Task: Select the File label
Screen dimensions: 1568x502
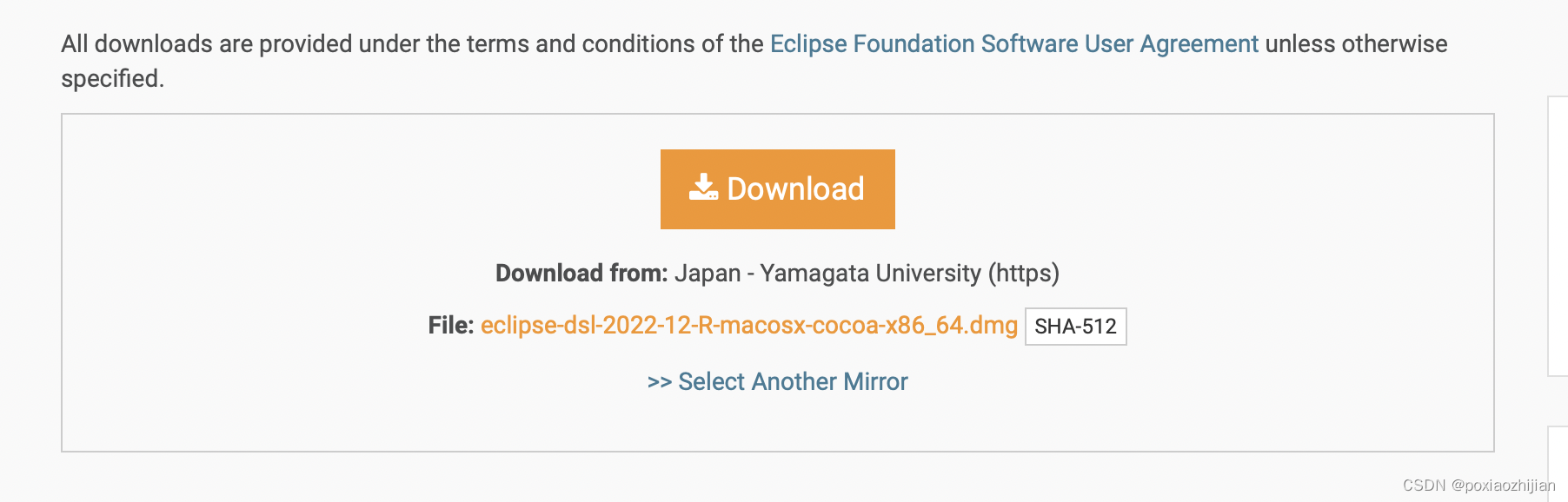Action: pyautogui.click(x=451, y=326)
